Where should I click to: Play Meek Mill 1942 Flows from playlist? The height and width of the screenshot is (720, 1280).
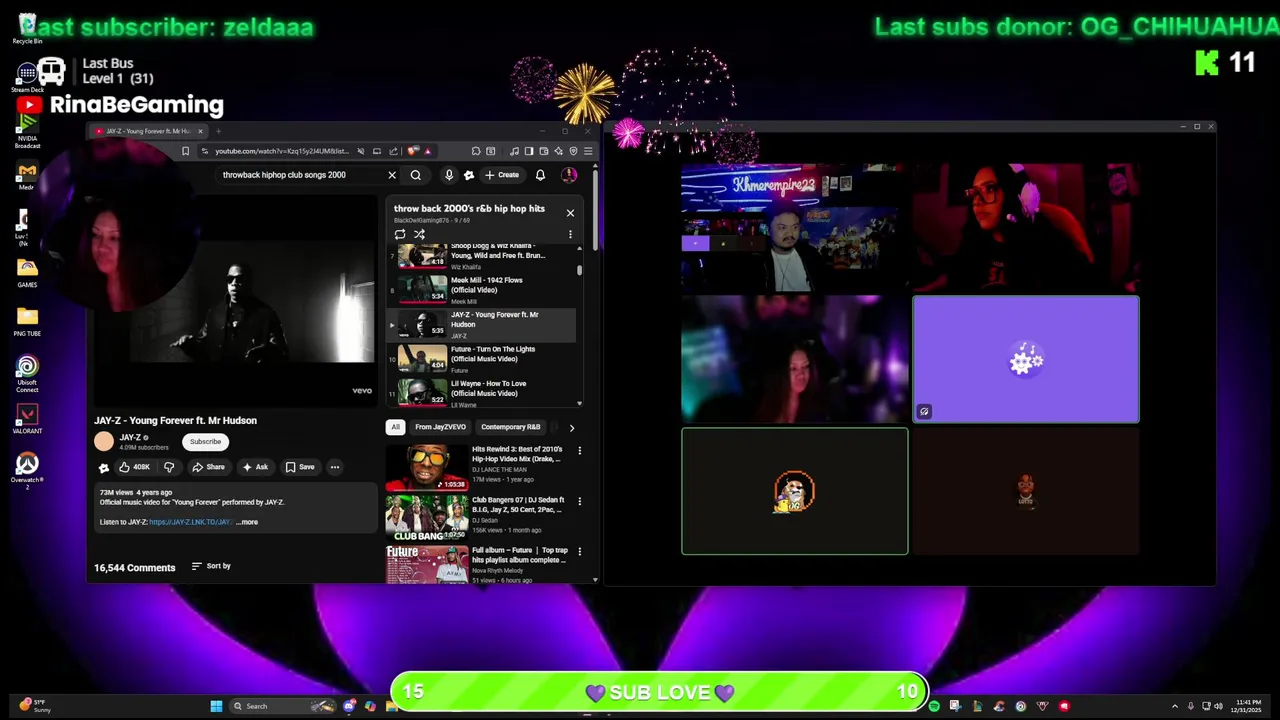pyautogui.click(x=481, y=290)
